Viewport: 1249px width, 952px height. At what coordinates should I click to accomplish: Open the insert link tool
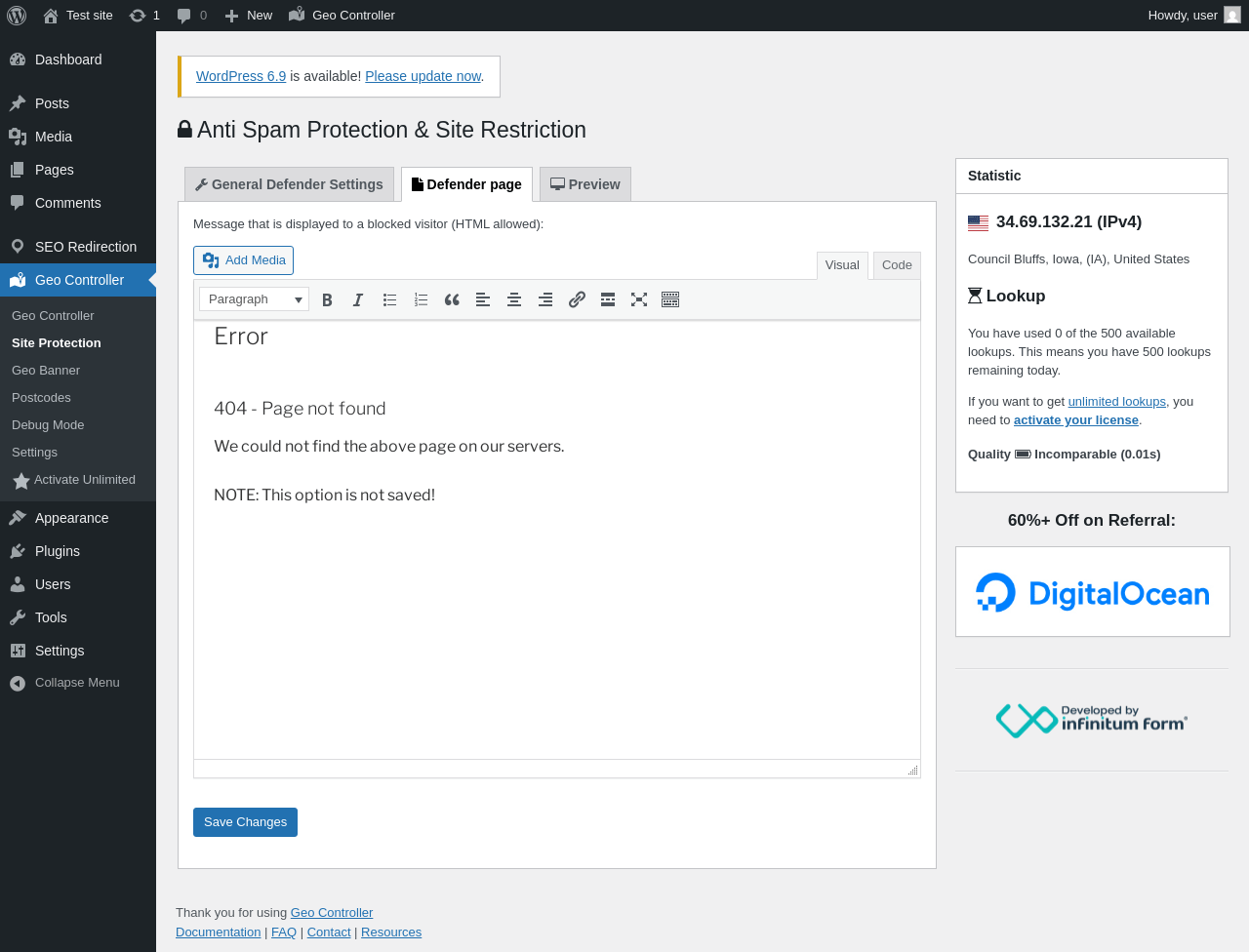(x=577, y=299)
